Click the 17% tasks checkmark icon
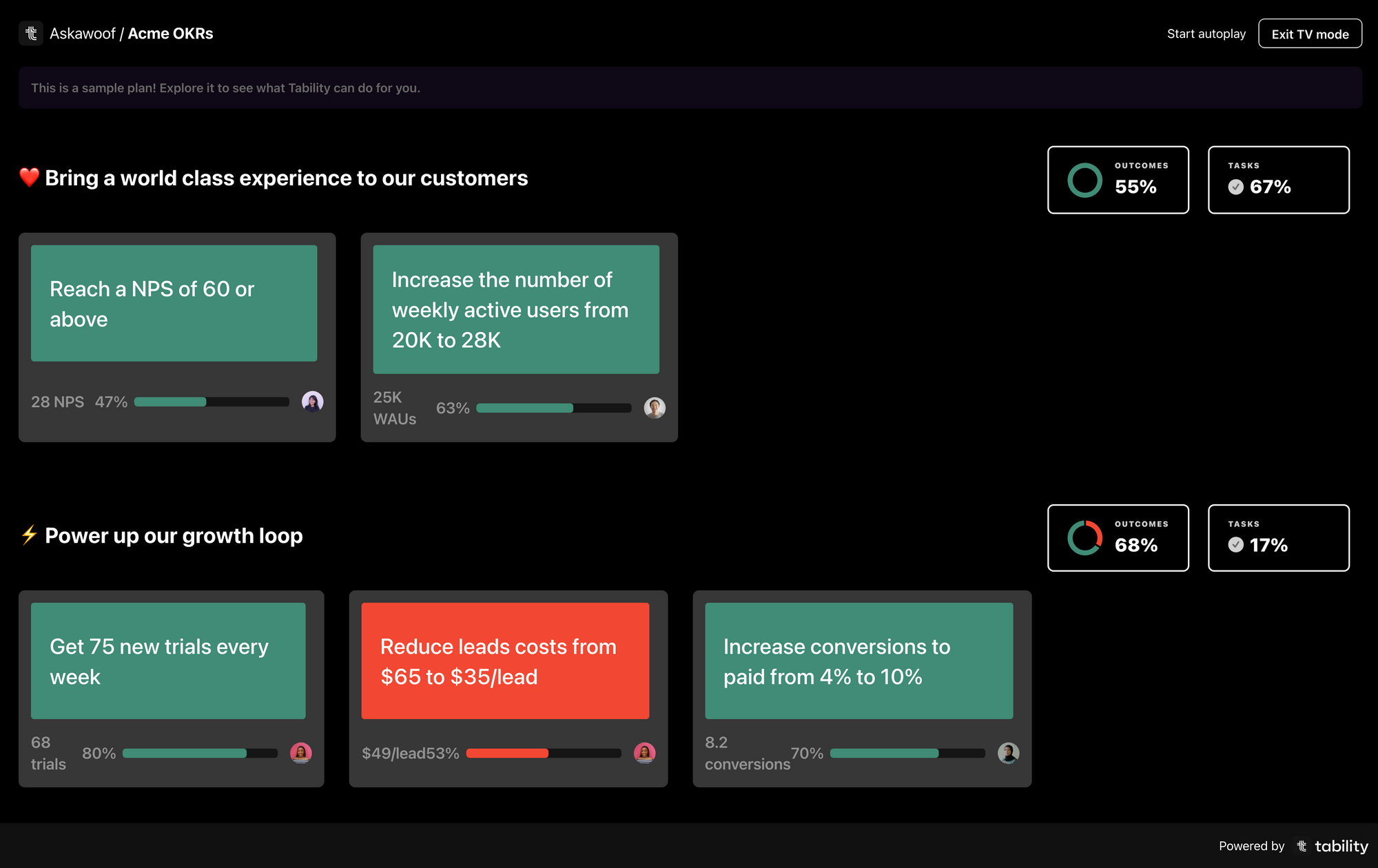The image size is (1378, 868). click(x=1235, y=545)
